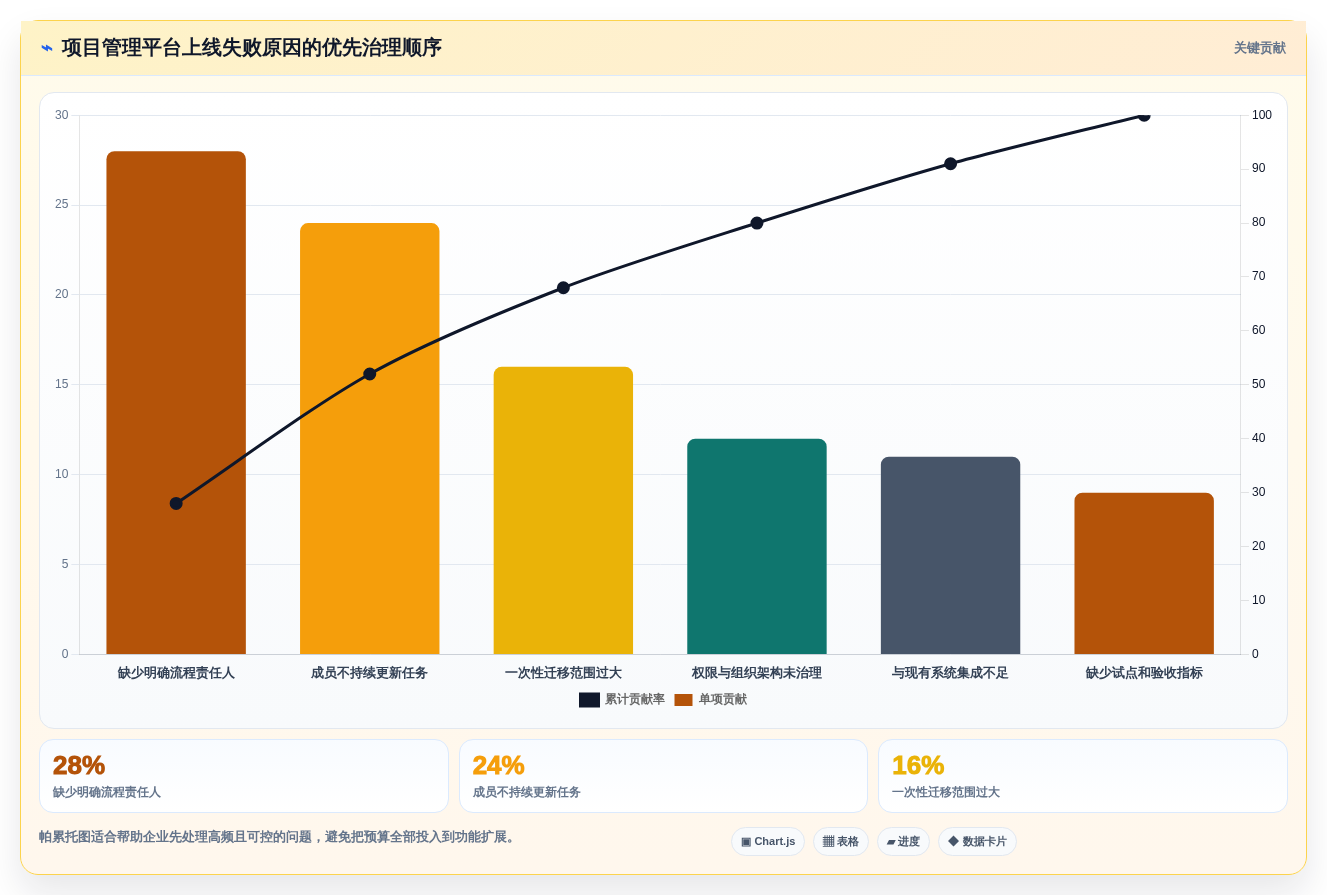Click line point above 权限与组织架构未治理 bar
The height and width of the screenshot is (895, 1327).
pos(757,223)
